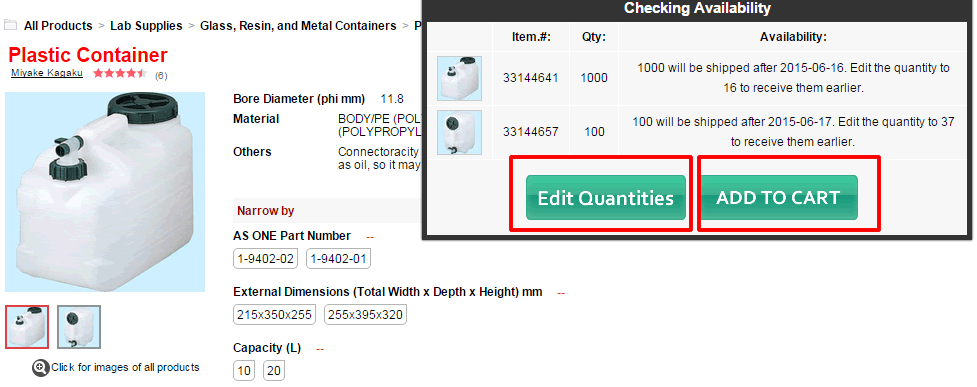This screenshot has width=977, height=387.
Task: Open the review count (6) link
Action: click(161, 75)
